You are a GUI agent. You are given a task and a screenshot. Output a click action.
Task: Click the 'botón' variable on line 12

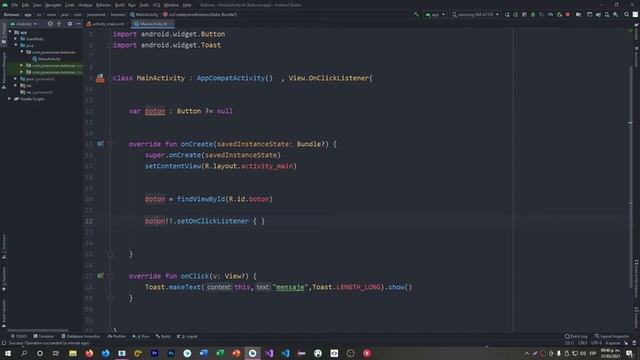click(155, 111)
